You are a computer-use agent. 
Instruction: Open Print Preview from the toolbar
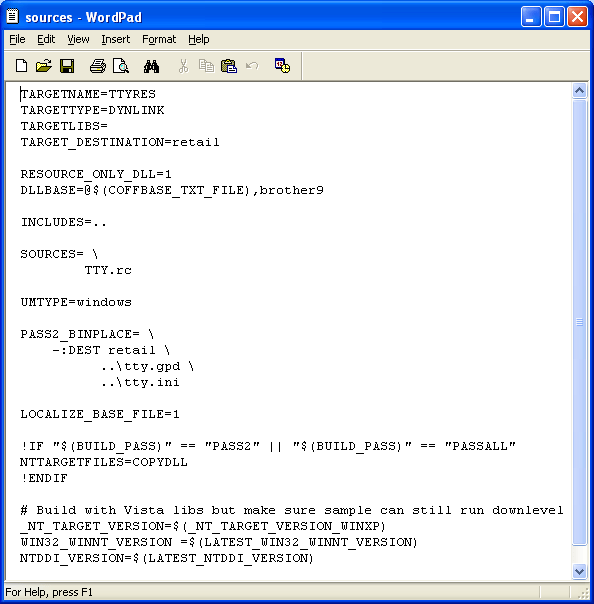pos(121,66)
